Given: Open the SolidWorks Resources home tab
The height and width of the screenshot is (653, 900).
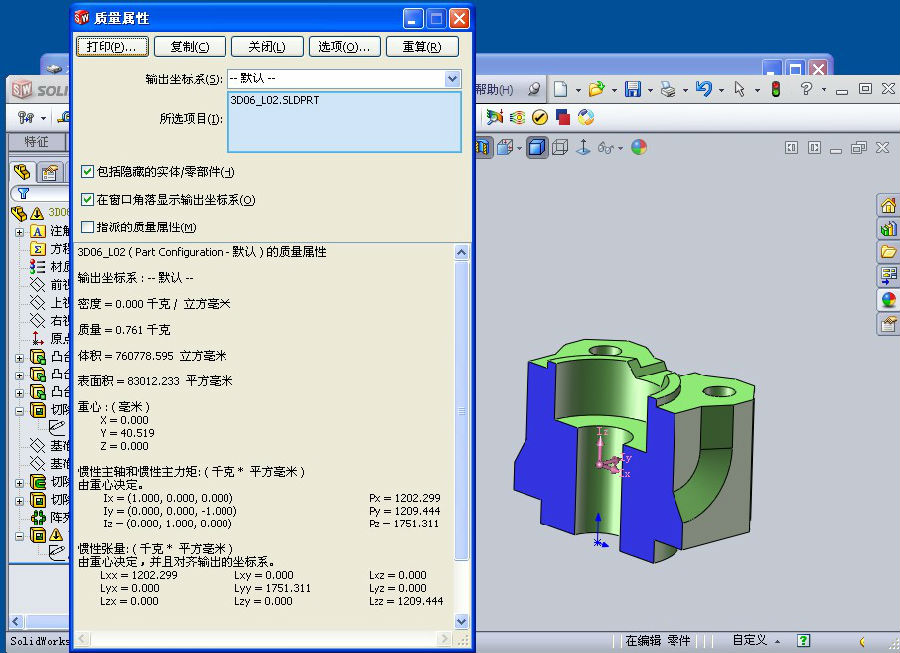Looking at the screenshot, I should (x=888, y=205).
